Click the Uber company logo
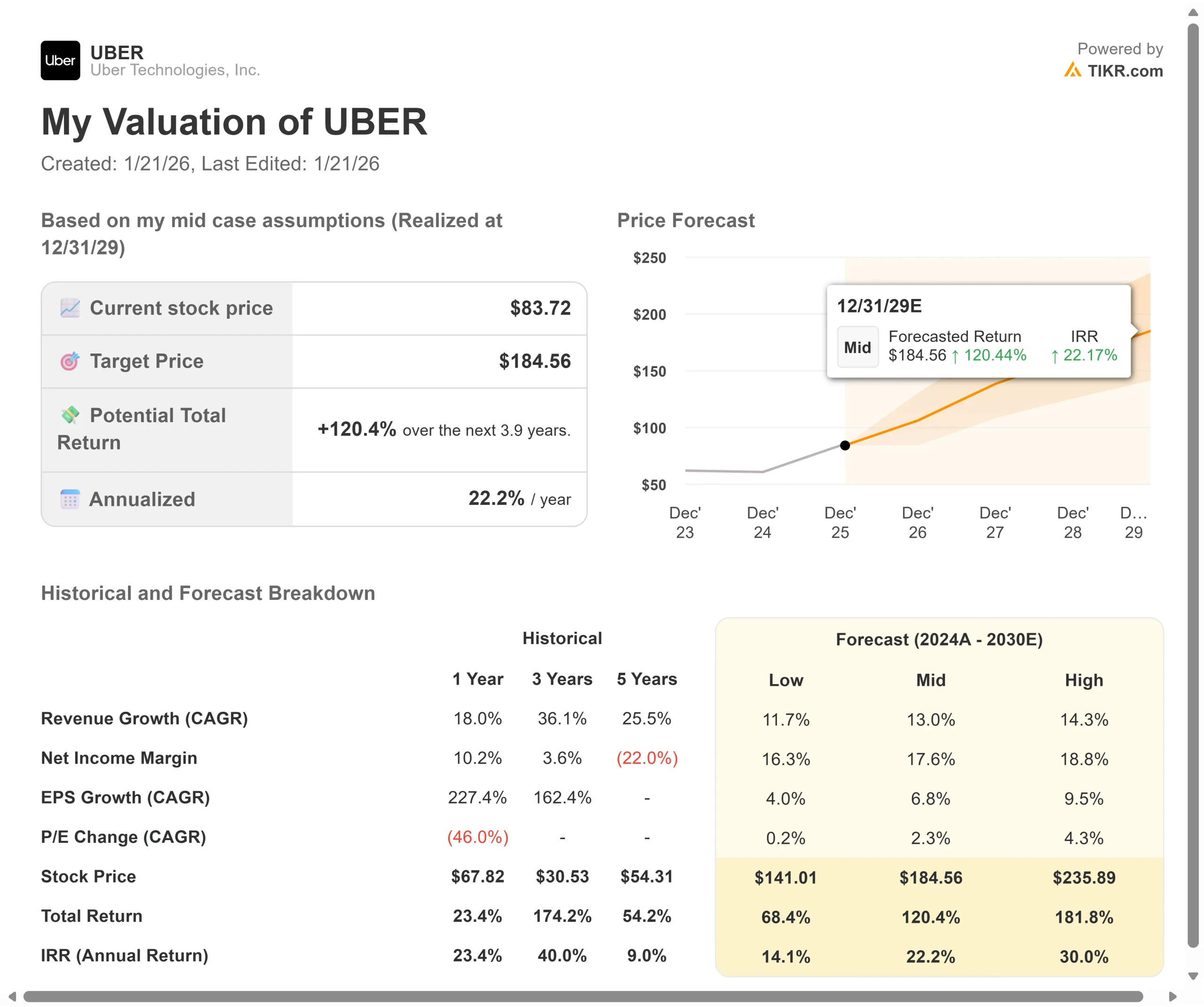 click(60, 60)
